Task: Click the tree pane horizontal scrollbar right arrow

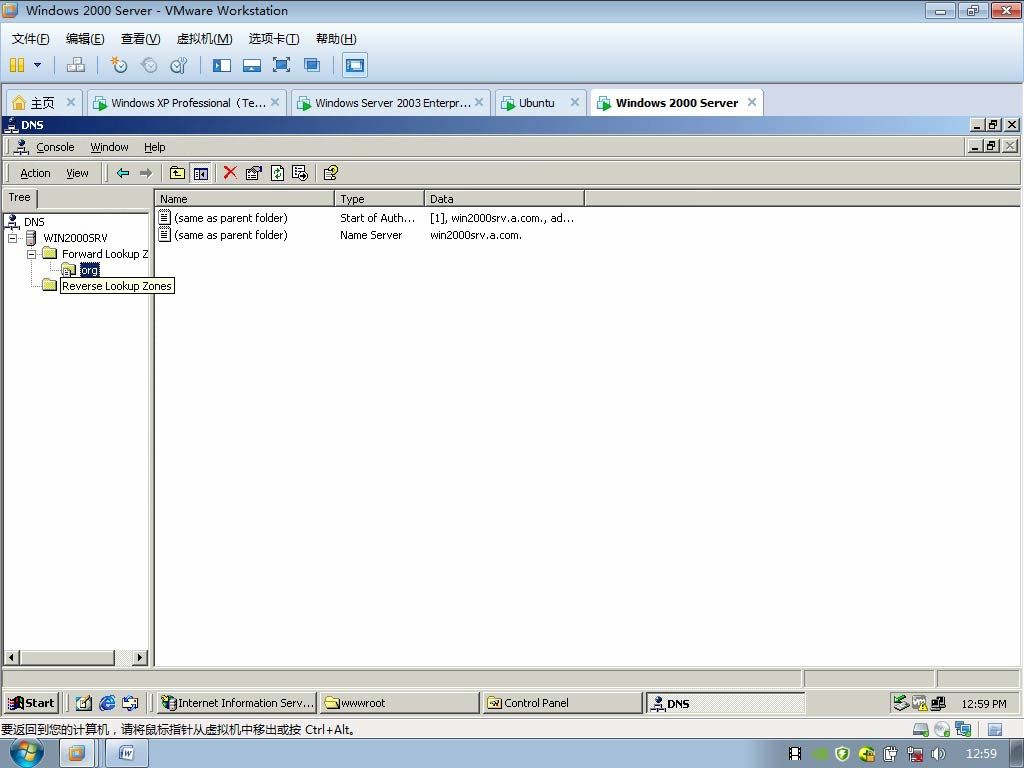Action: click(139, 657)
